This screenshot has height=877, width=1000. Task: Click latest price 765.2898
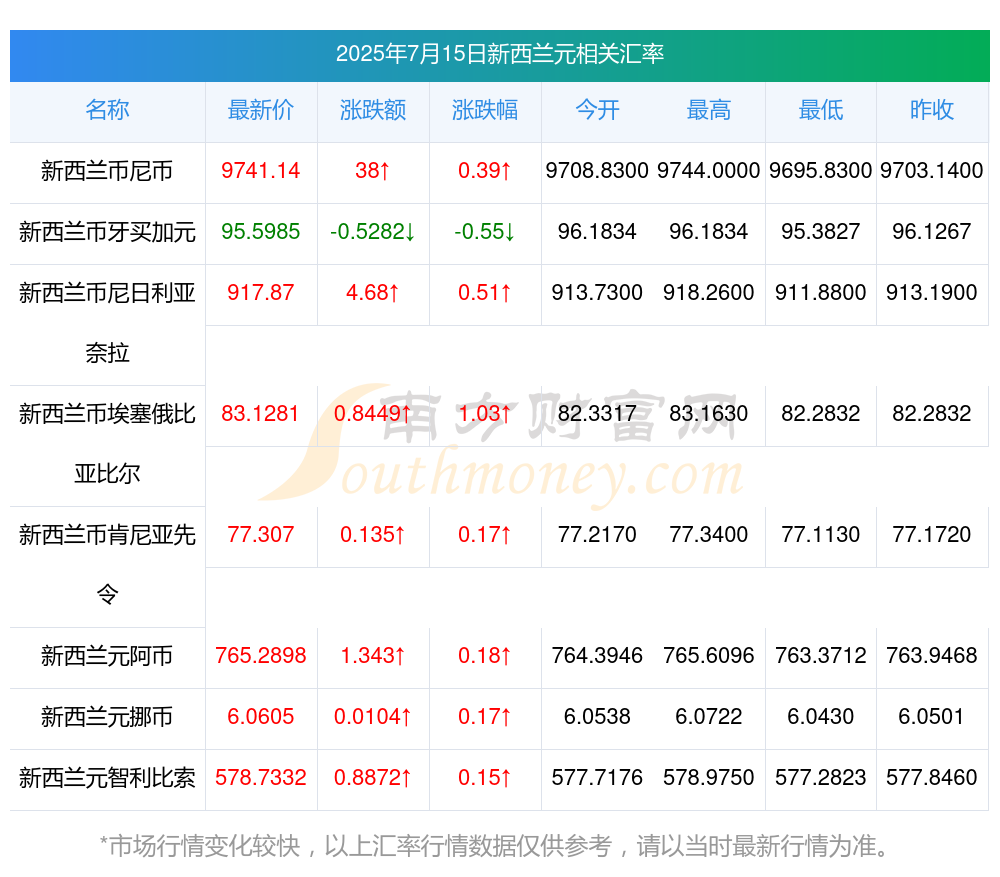[260, 656]
